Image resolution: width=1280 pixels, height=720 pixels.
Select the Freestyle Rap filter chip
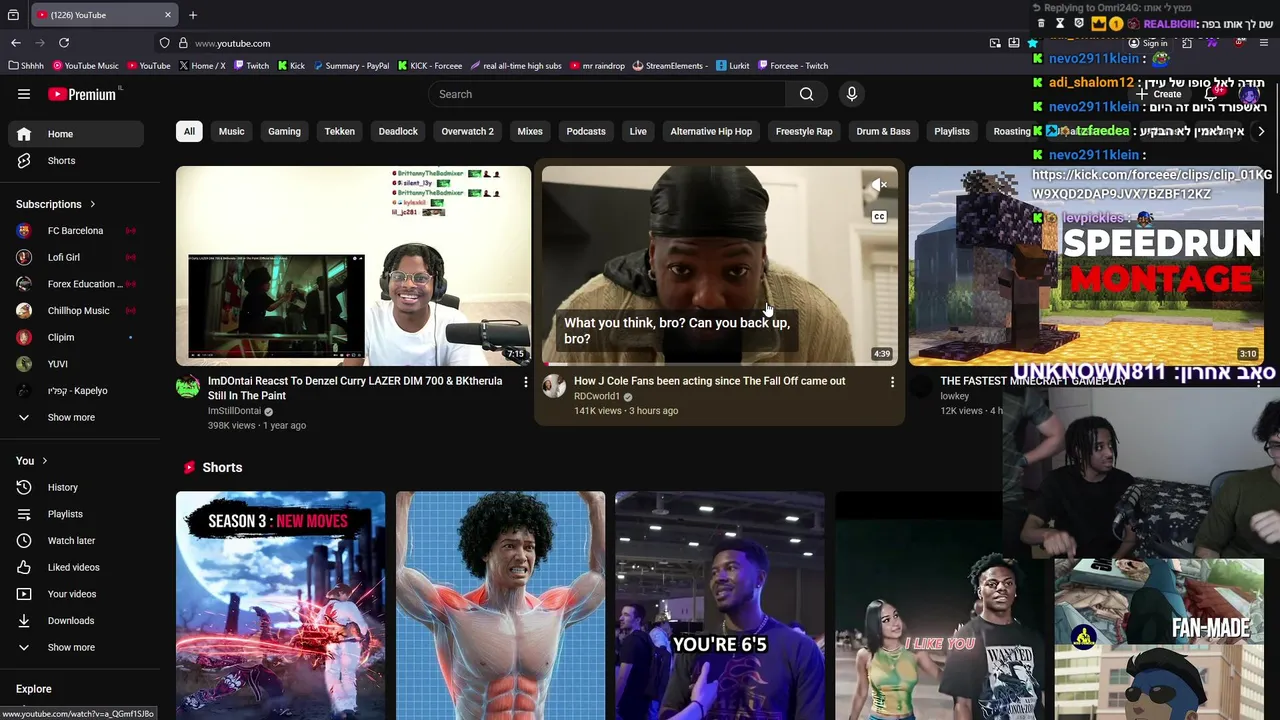point(804,131)
